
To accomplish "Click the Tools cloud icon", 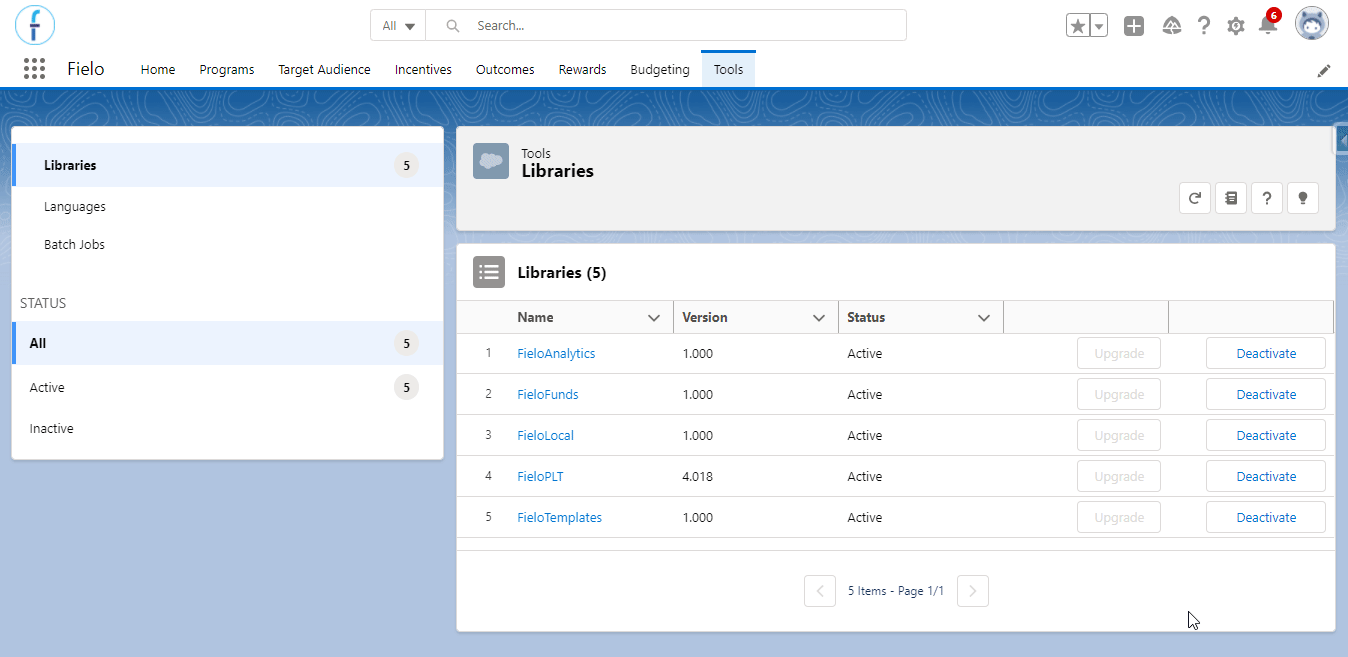I will (491, 161).
